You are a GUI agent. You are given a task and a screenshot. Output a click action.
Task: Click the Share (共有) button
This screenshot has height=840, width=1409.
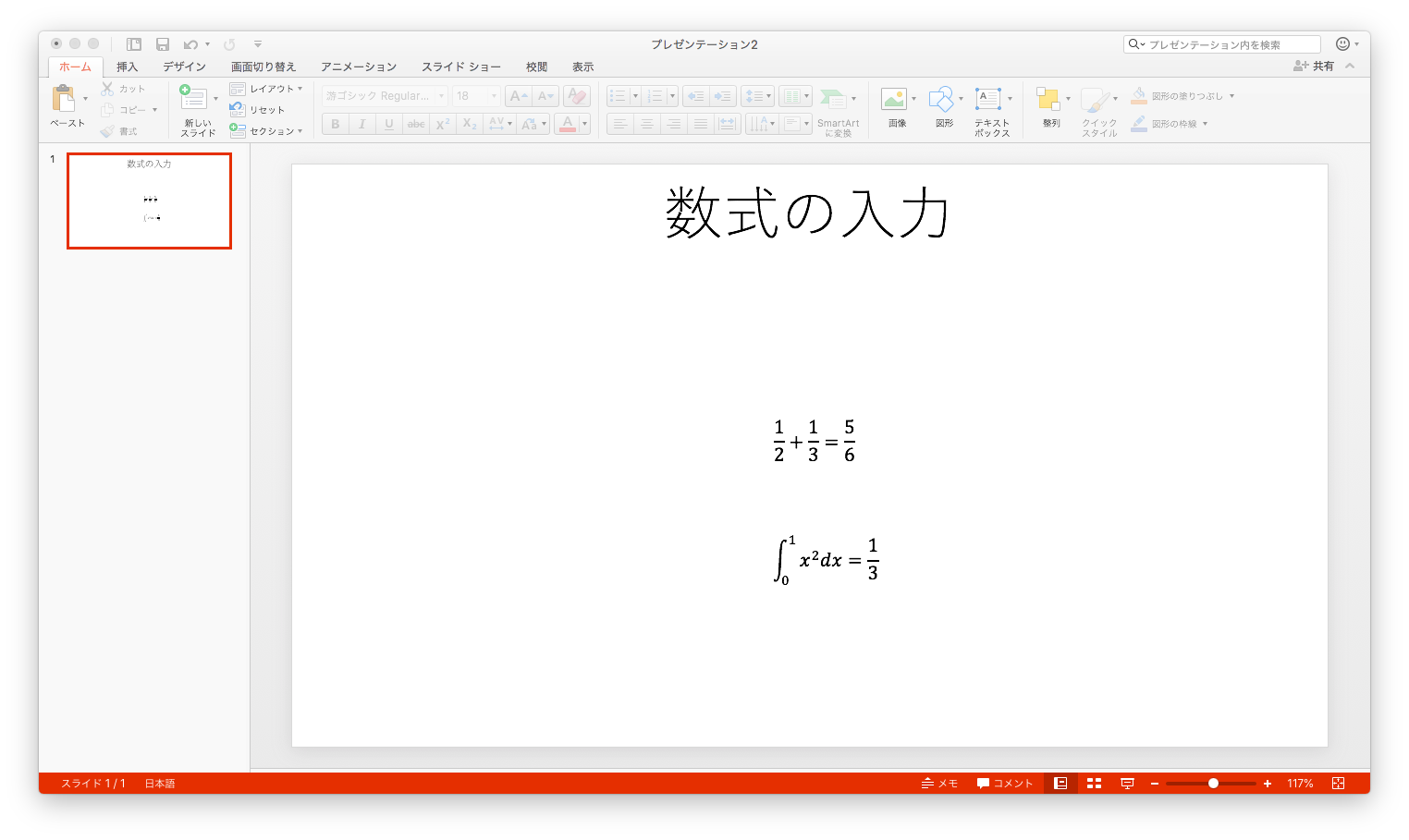(x=1314, y=66)
